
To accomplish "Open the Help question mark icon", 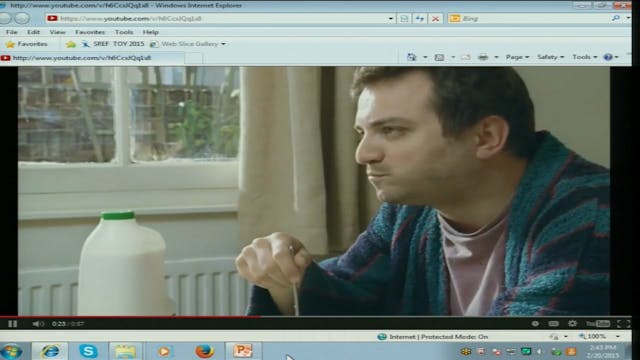I will (x=608, y=57).
